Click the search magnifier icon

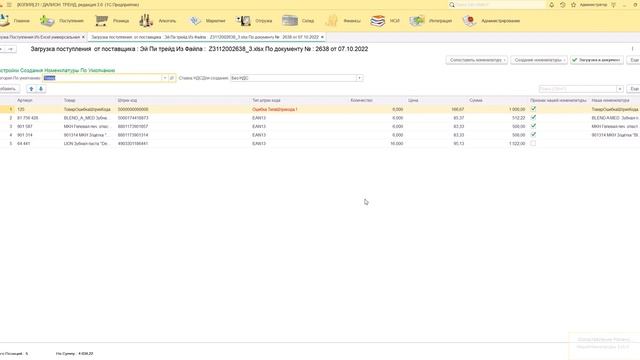coord(452,5)
